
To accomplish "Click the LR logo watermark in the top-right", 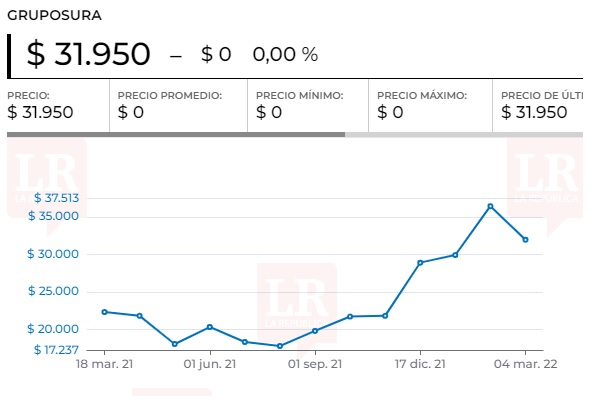I will (544, 178).
